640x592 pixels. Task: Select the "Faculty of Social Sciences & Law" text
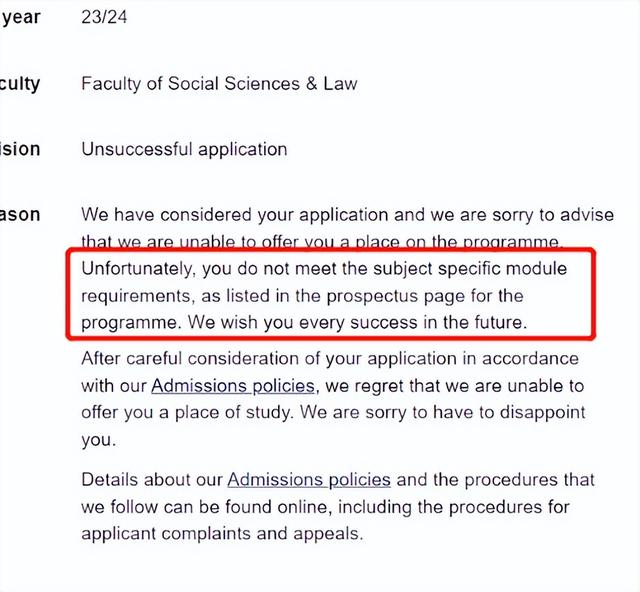pyautogui.click(x=219, y=84)
